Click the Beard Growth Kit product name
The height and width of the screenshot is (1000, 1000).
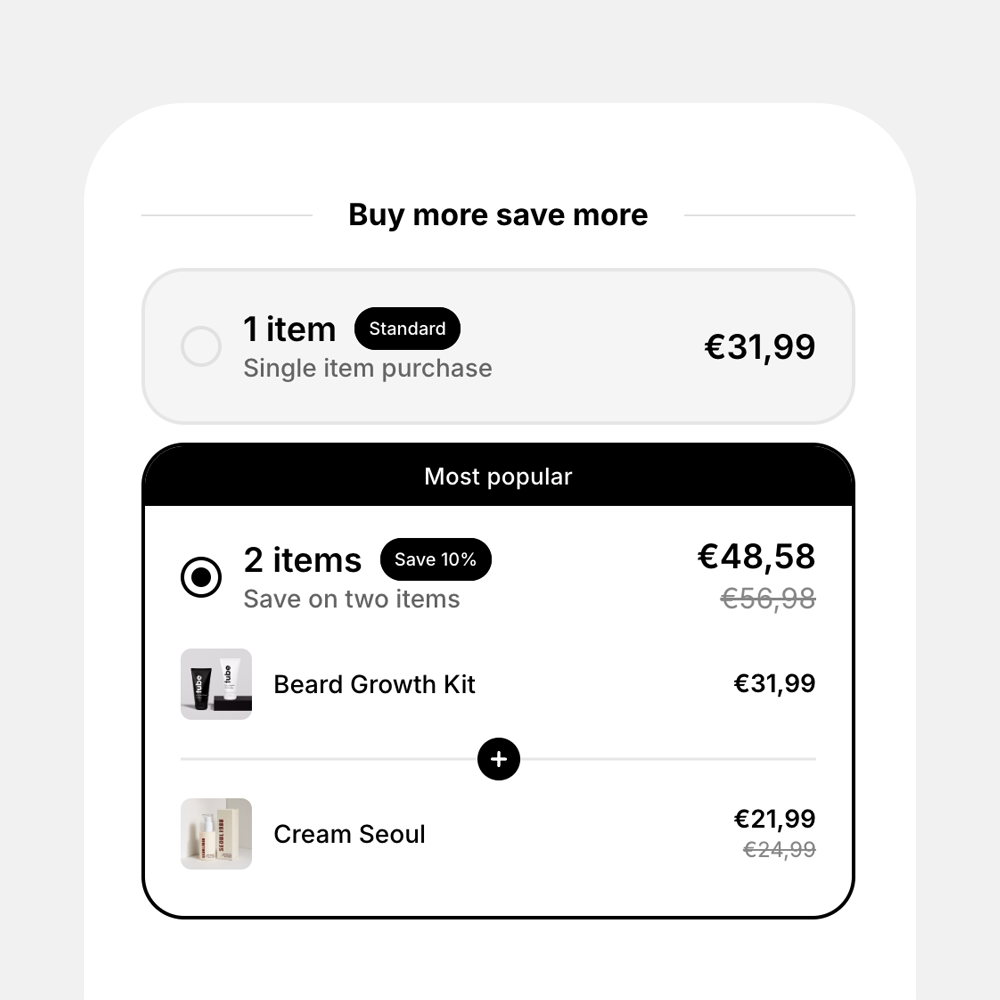(374, 684)
